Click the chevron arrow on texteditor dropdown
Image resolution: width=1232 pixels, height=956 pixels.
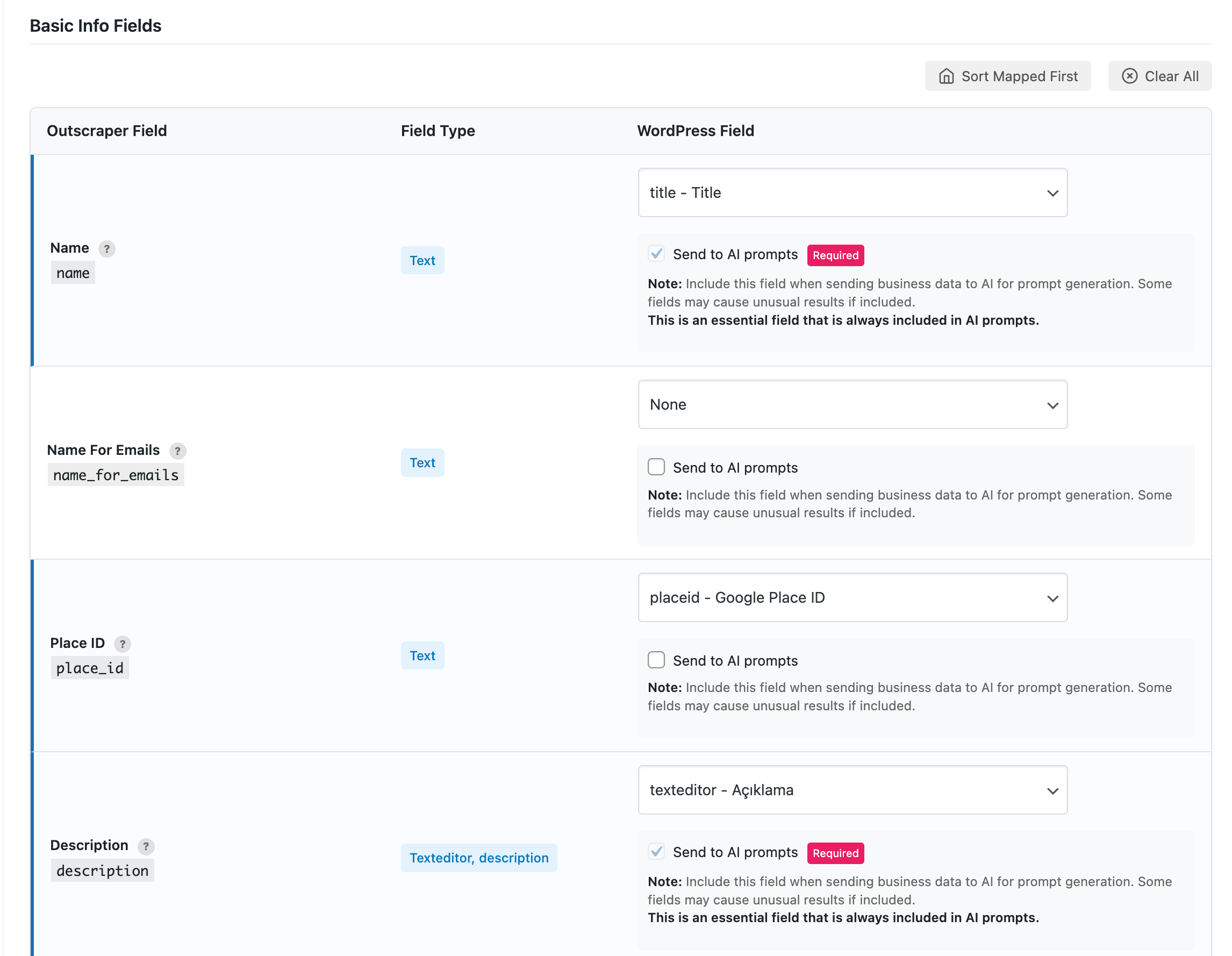tap(1052, 790)
